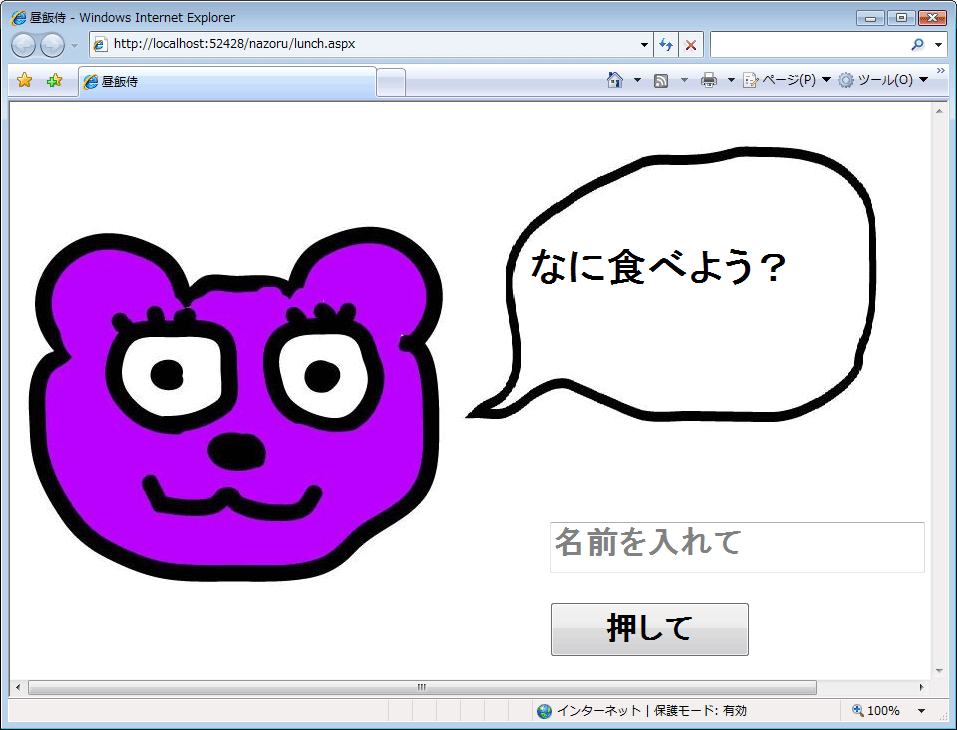Minimize the Internet Explorer window

870,18
